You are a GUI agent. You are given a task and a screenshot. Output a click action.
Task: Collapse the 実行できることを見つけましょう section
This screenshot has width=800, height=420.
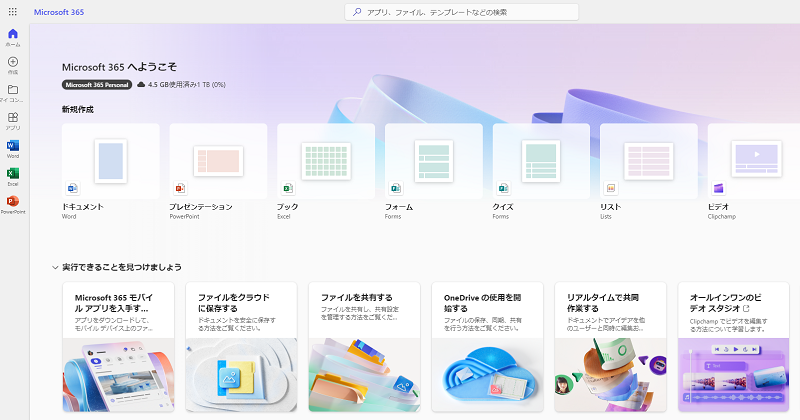pos(55,267)
